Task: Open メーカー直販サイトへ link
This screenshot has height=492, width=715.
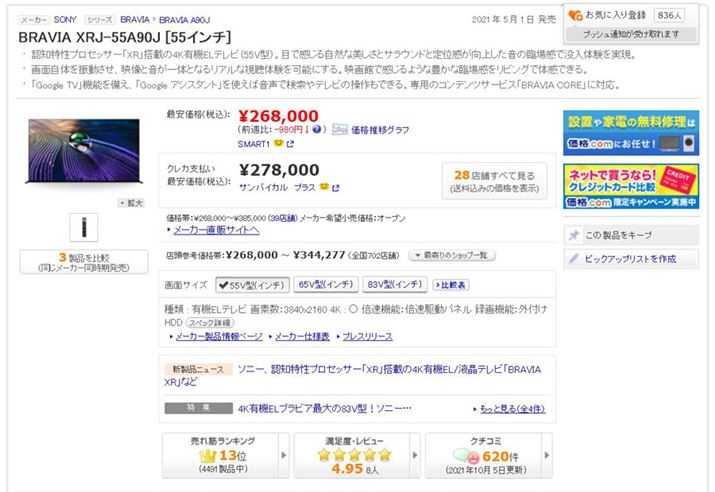Action: pos(216,230)
